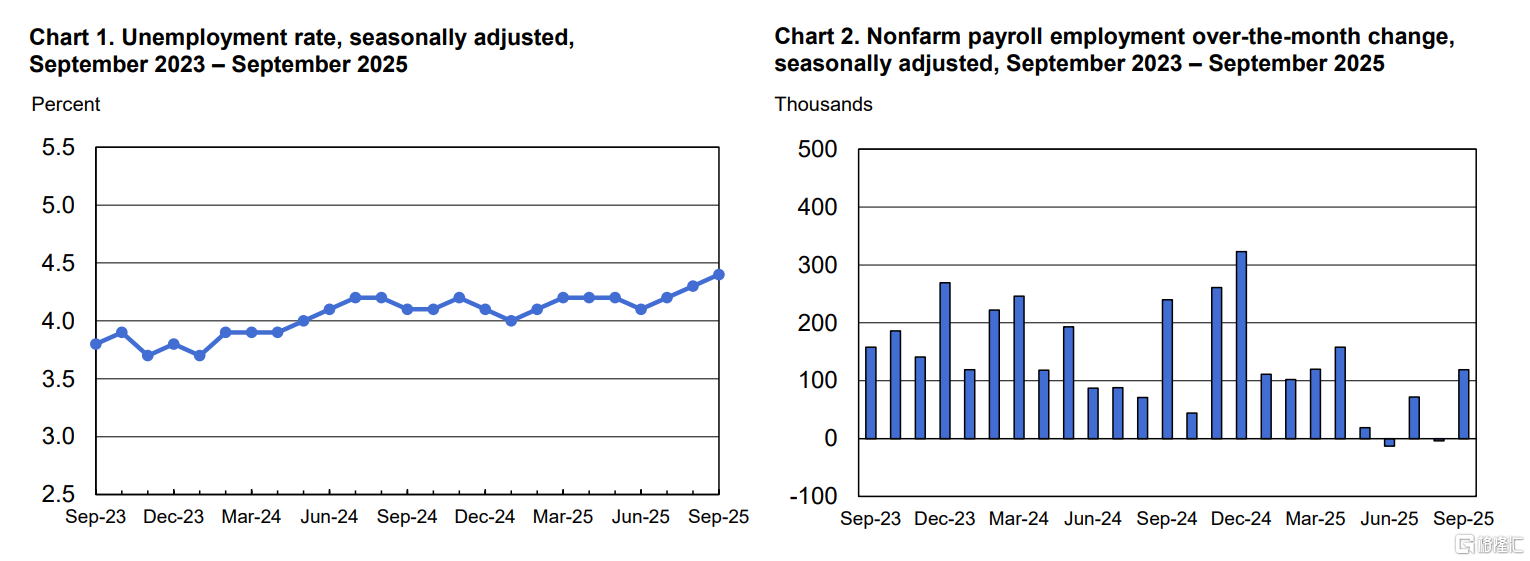Click the Jun-24 label under unemployment chart
Screen dimensions: 1530x561
(329, 517)
